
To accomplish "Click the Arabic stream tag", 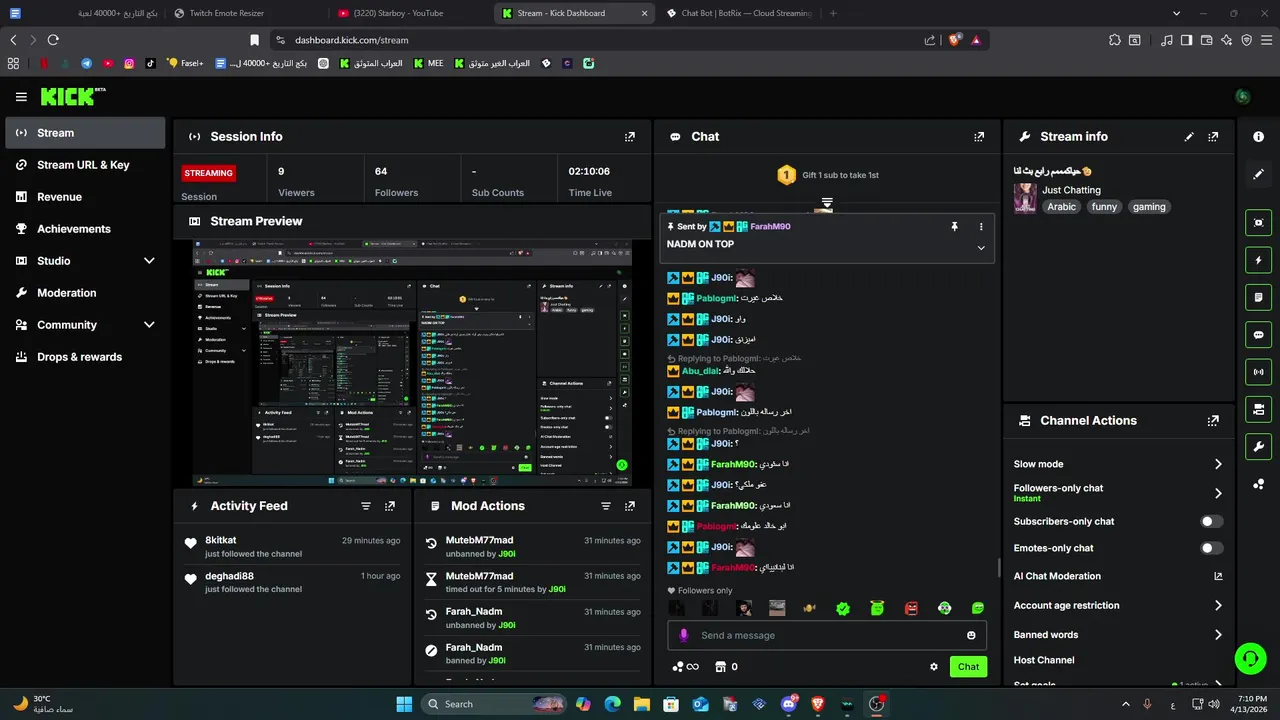I will pos(1062,207).
